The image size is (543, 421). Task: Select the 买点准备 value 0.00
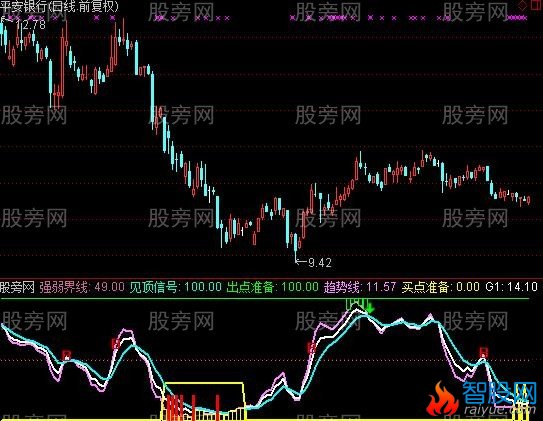click(468, 287)
